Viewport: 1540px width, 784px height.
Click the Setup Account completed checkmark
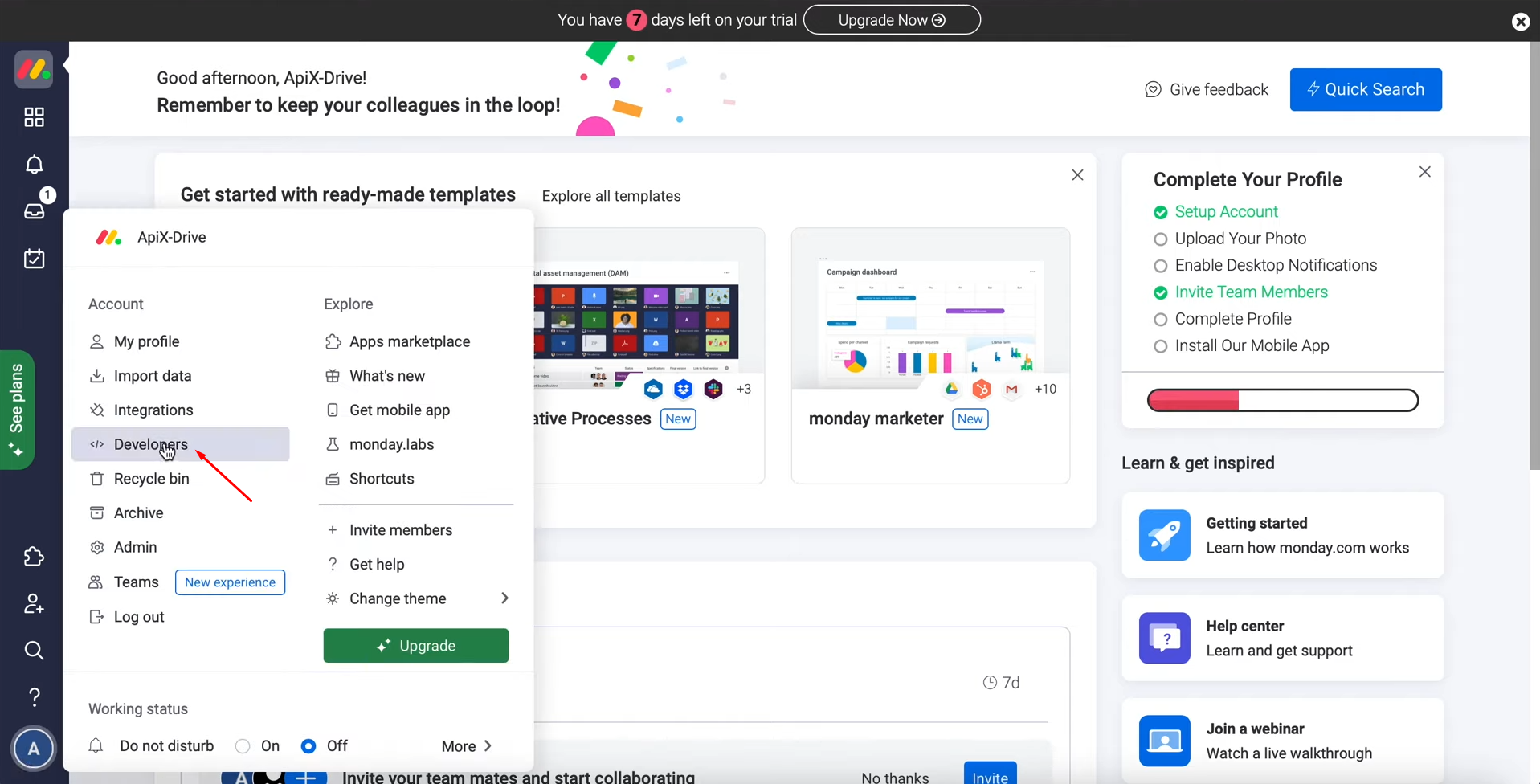click(1160, 212)
